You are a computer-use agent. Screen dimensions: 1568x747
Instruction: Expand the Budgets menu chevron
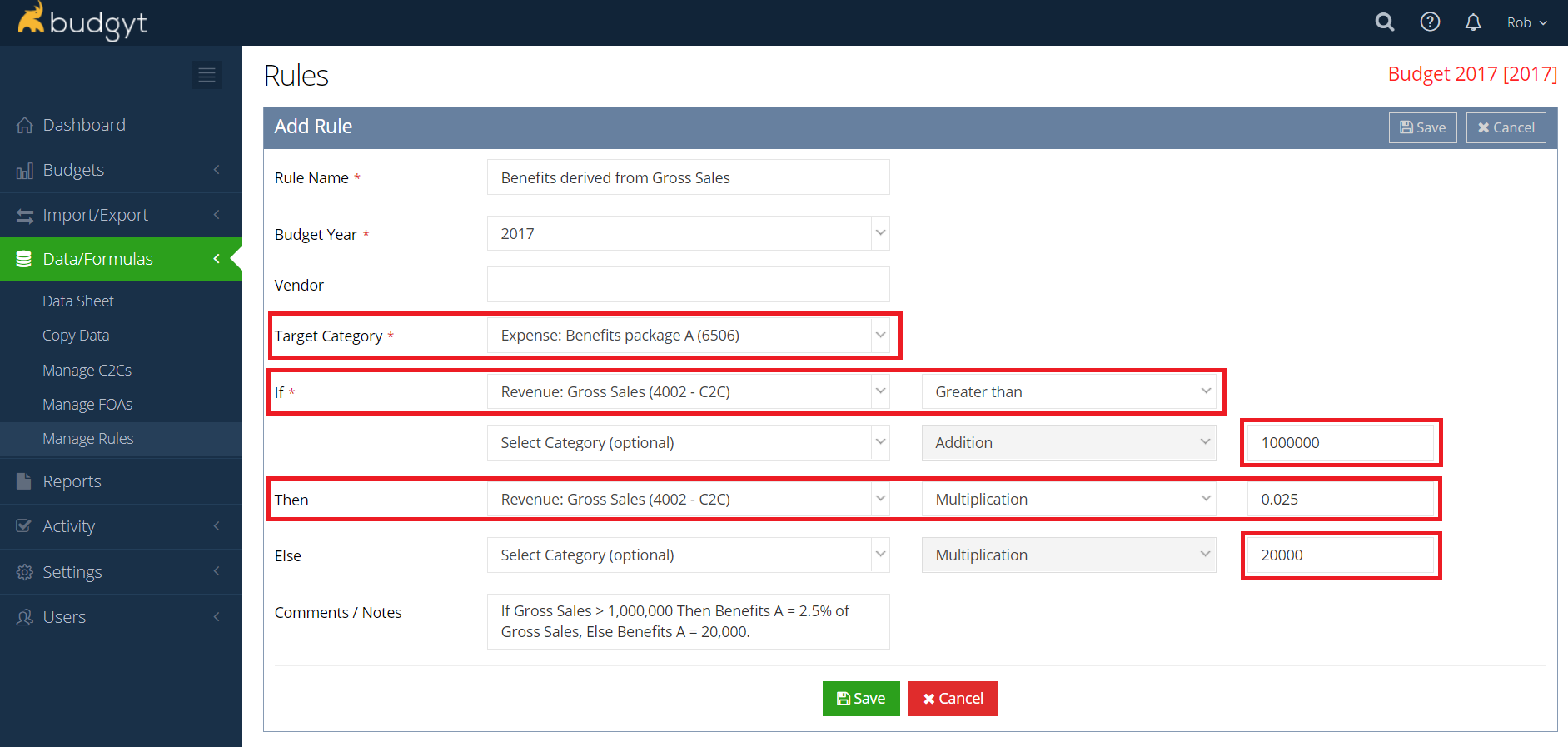(x=217, y=170)
